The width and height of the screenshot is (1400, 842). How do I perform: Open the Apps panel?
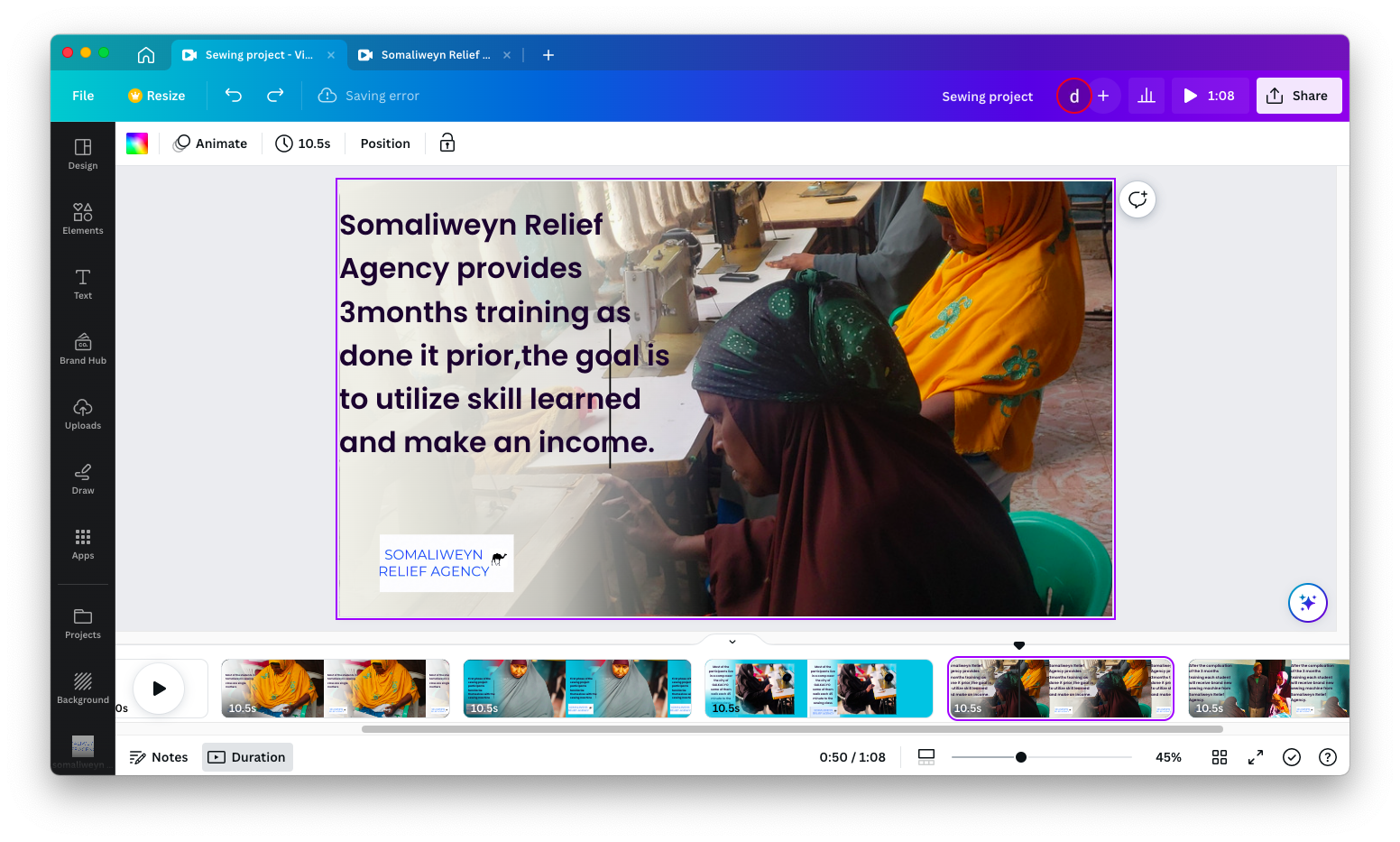(83, 543)
